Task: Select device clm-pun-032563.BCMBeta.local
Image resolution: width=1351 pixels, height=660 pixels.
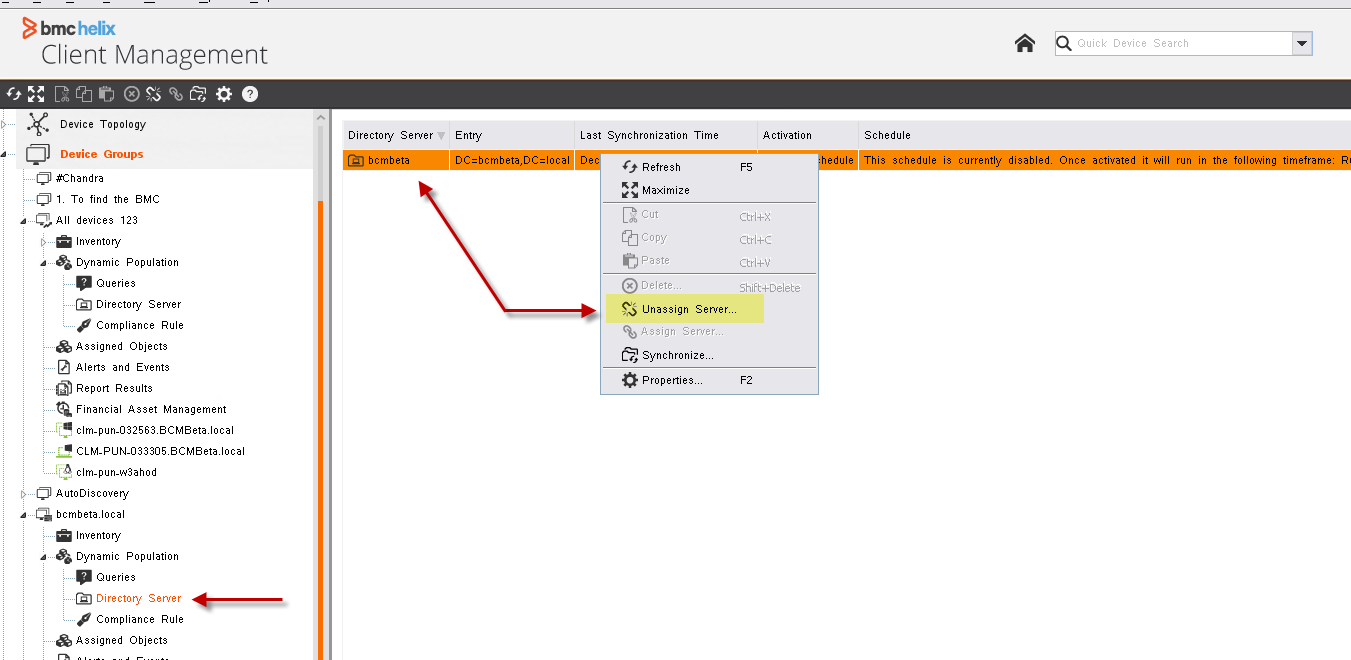Action: [155, 430]
